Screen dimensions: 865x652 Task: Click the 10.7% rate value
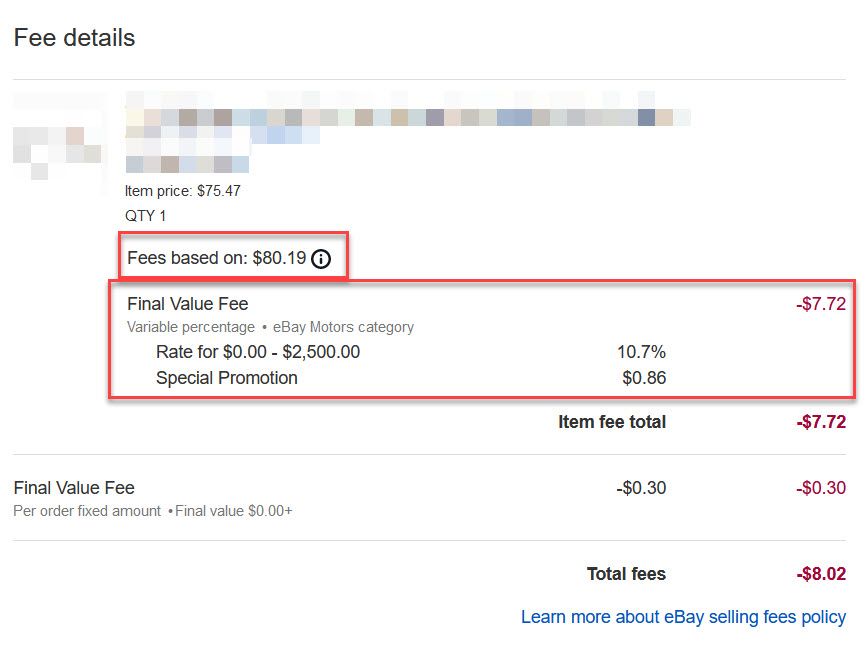point(642,352)
